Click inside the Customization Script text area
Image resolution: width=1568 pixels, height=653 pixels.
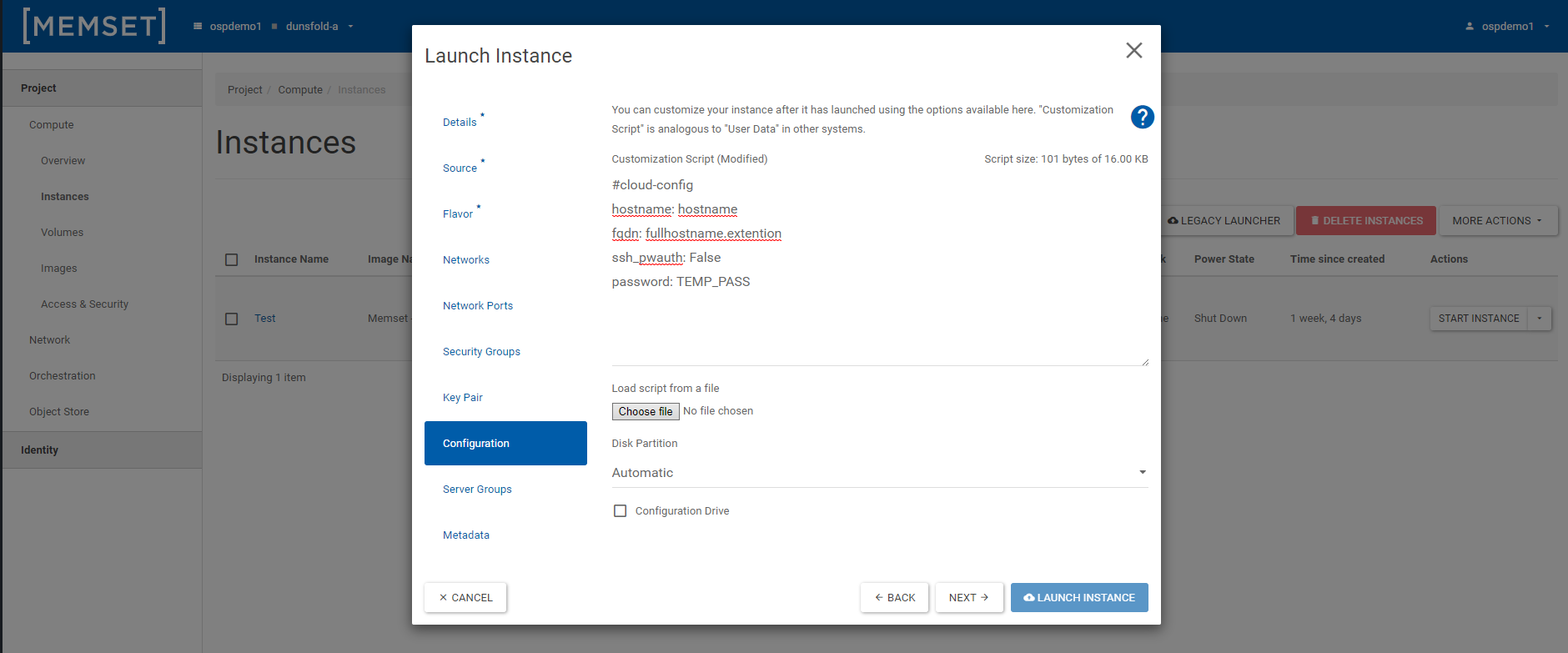[880, 269]
